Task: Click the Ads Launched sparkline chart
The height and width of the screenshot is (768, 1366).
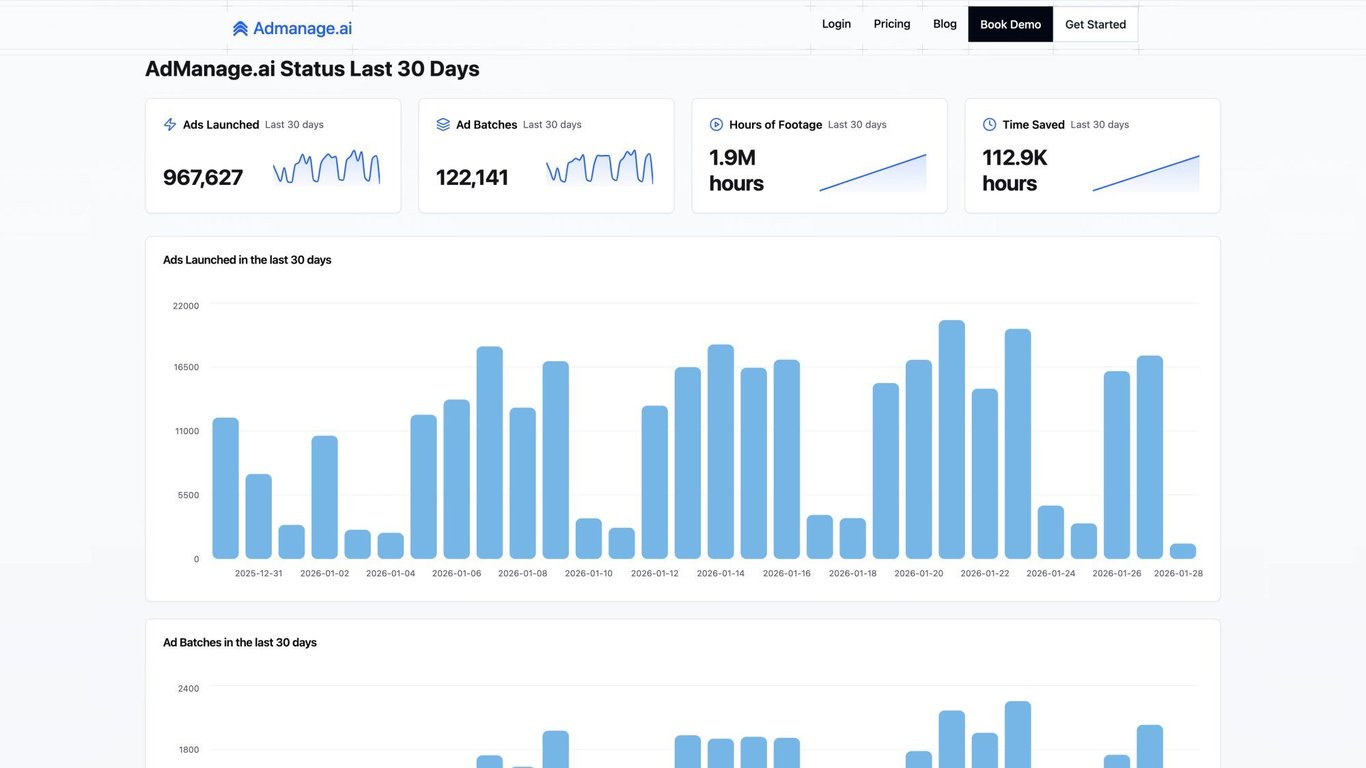Action: click(x=326, y=168)
